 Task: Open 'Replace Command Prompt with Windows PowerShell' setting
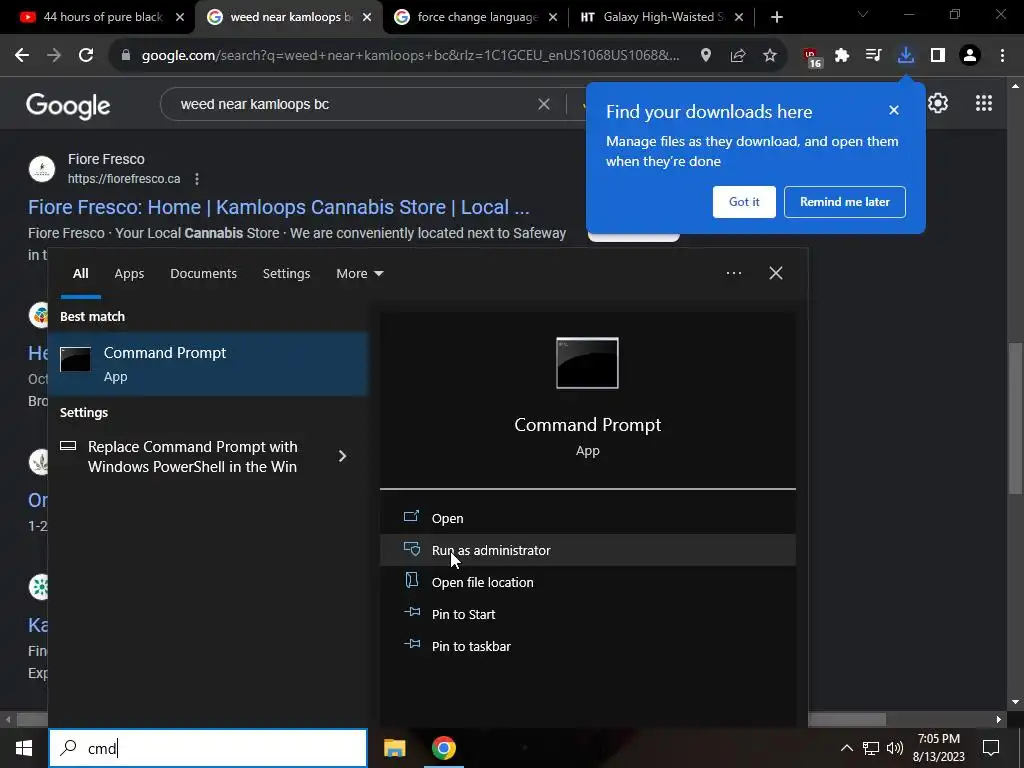pos(193,456)
